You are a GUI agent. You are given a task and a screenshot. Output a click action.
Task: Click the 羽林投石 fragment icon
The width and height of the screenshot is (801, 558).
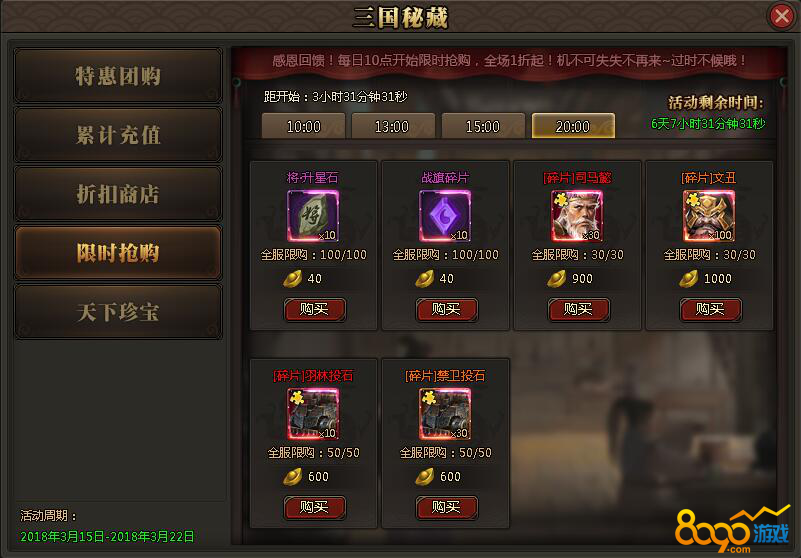pyautogui.click(x=313, y=414)
